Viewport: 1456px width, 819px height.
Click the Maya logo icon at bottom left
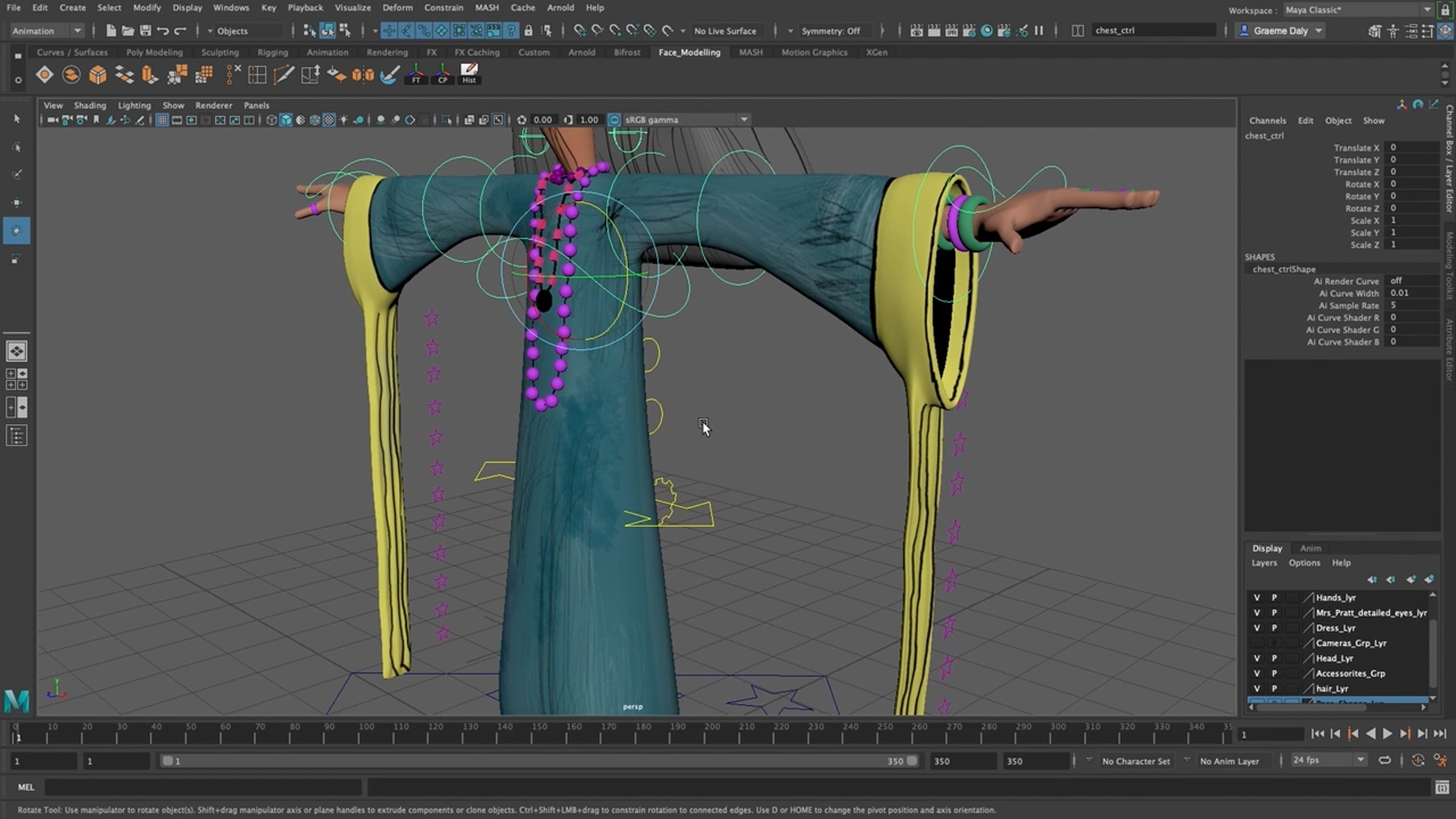[x=16, y=701]
